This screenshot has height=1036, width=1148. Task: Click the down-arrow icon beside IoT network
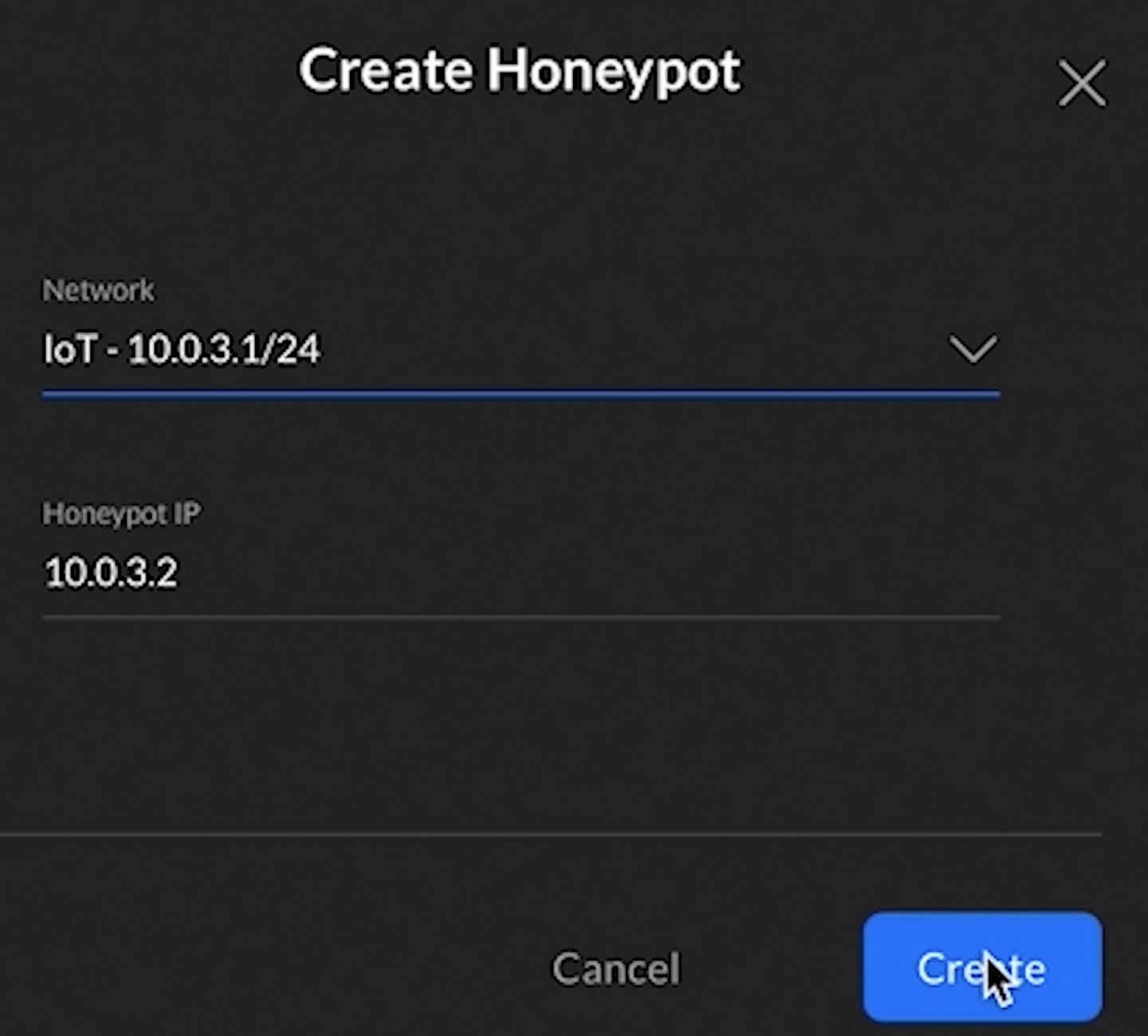(973, 349)
